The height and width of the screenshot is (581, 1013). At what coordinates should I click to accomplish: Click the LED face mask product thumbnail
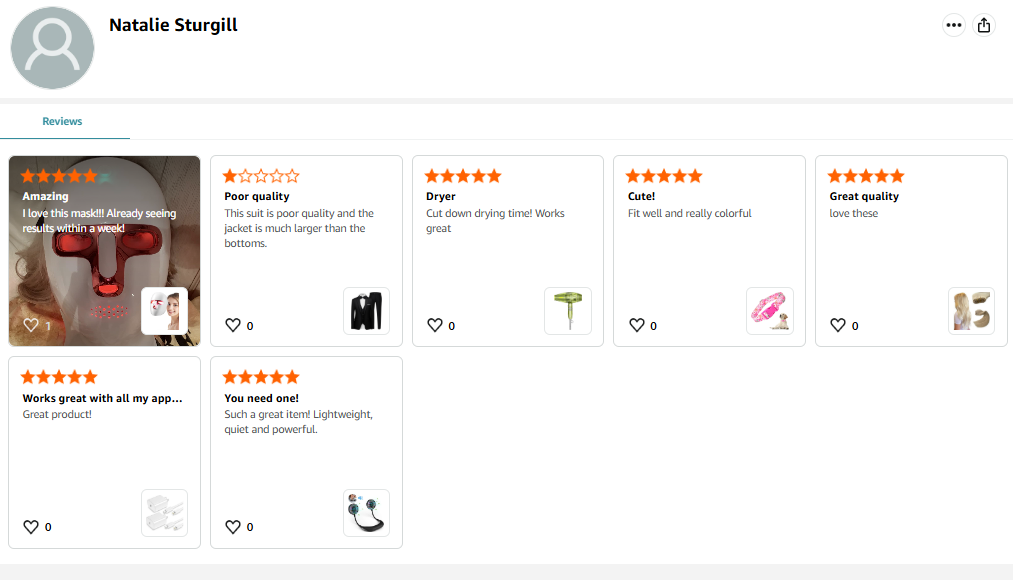(164, 311)
